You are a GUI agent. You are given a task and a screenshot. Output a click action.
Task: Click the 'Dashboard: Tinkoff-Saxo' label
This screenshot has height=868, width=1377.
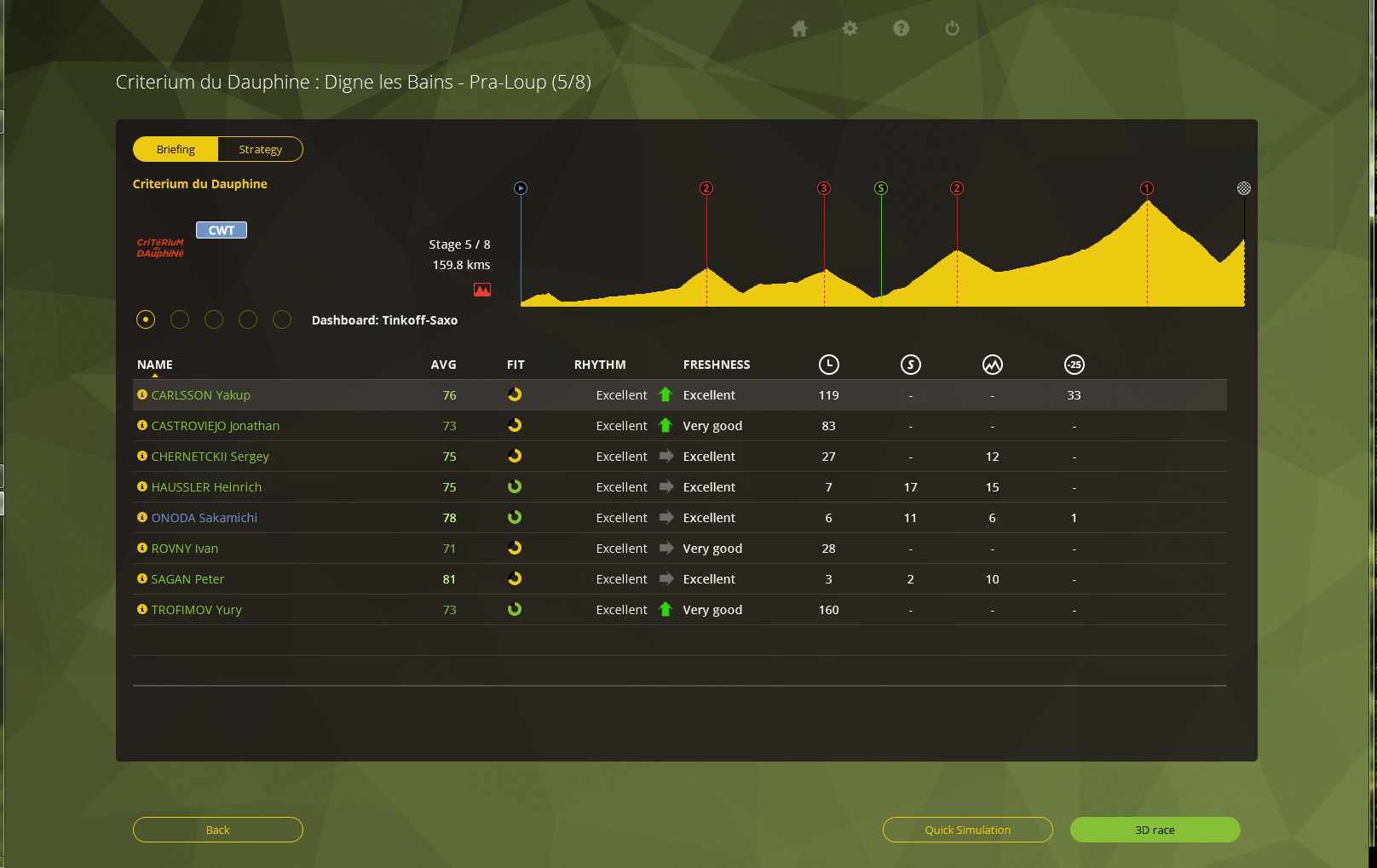pos(384,320)
